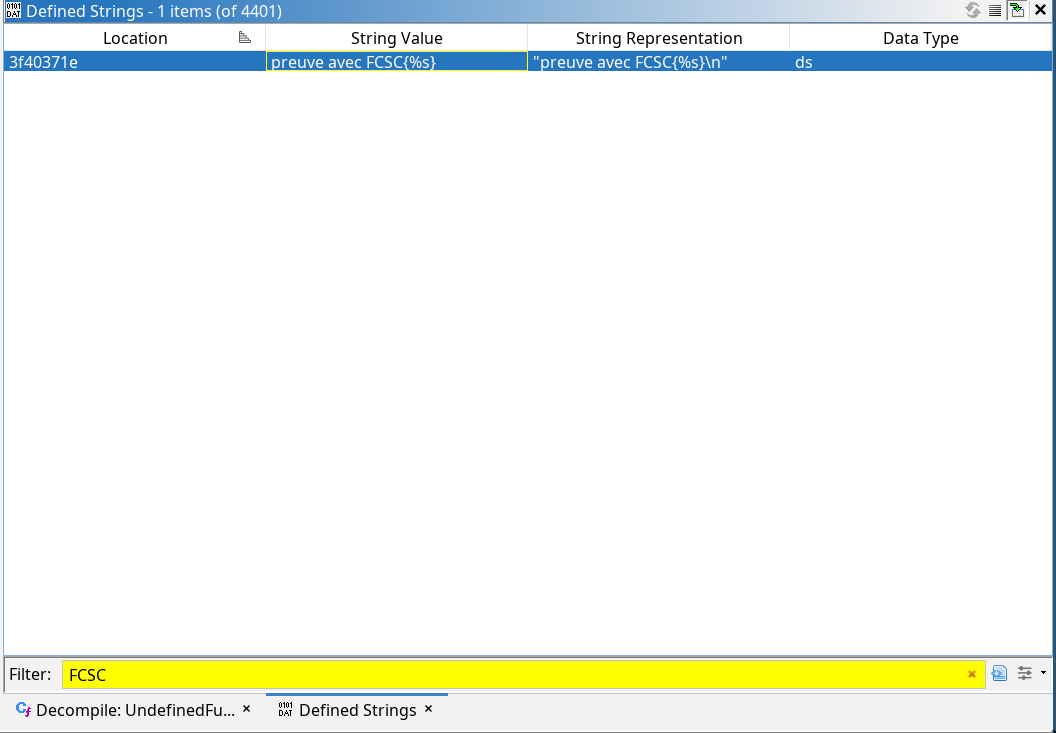Sort by the Data Type column header
The image size is (1056, 733).
pyautogui.click(x=921, y=38)
